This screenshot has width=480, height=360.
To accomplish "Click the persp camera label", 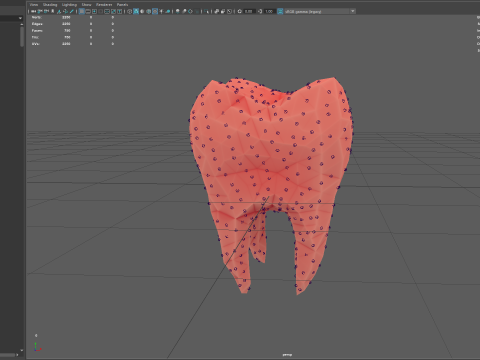I will pyautogui.click(x=287, y=355).
